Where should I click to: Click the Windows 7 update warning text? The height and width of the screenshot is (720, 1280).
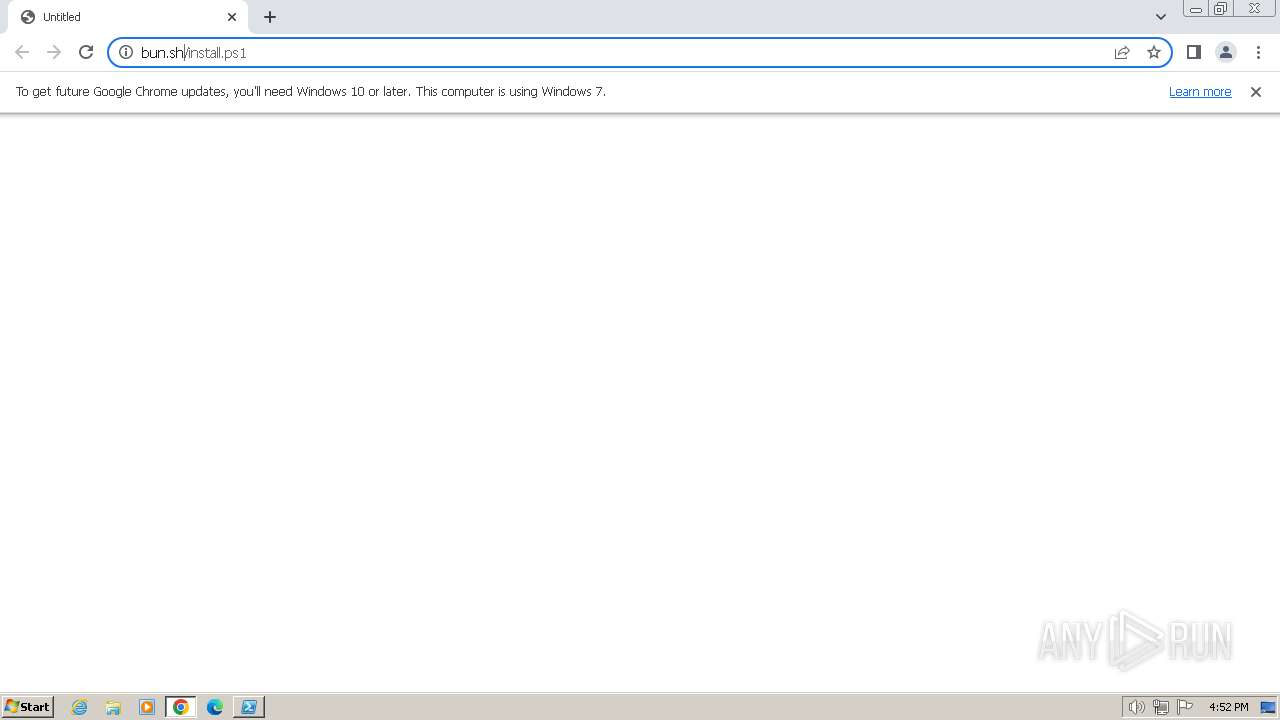point(311,91)
